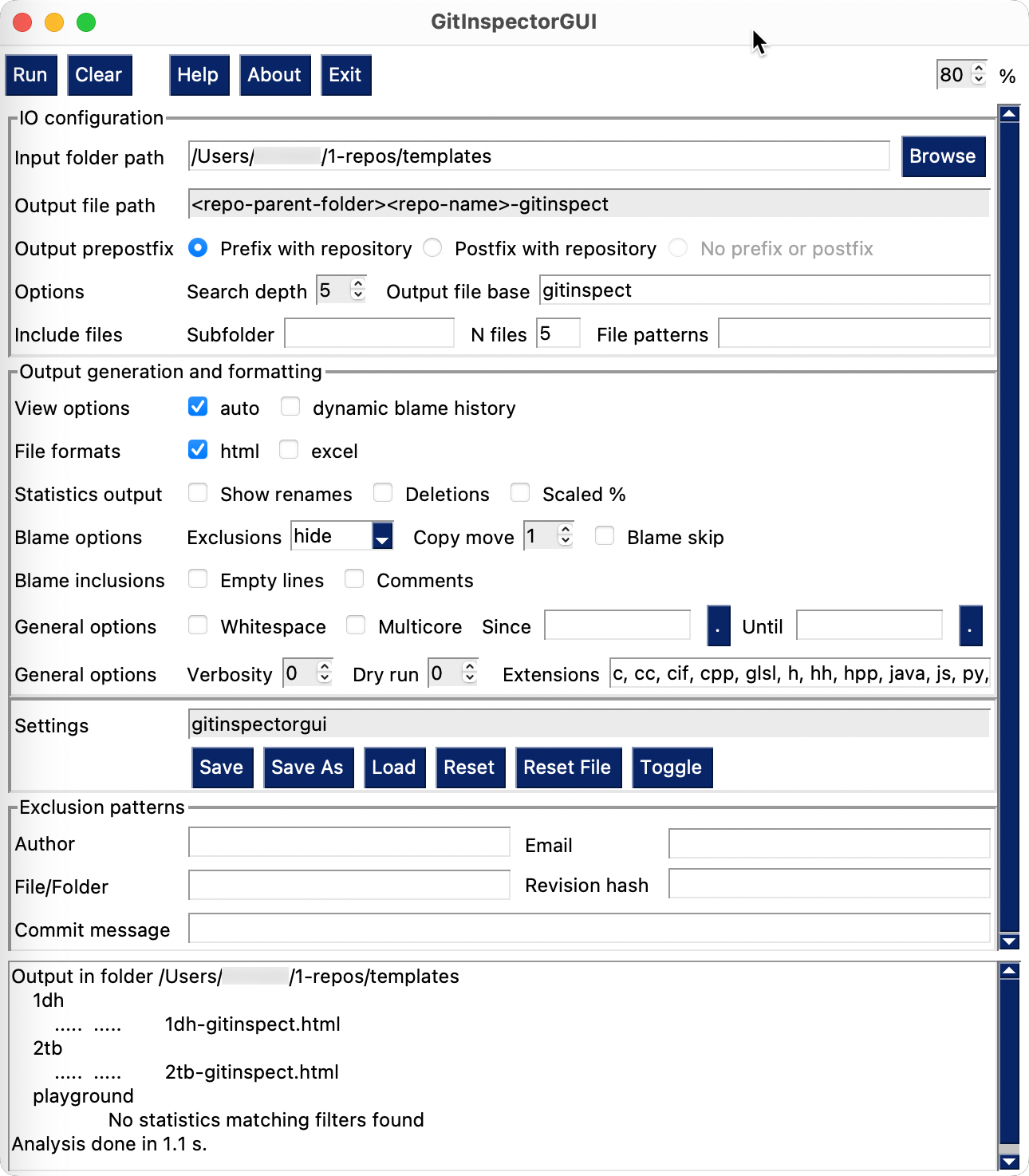Enable Whitespace general option

(x=198, y=625)
